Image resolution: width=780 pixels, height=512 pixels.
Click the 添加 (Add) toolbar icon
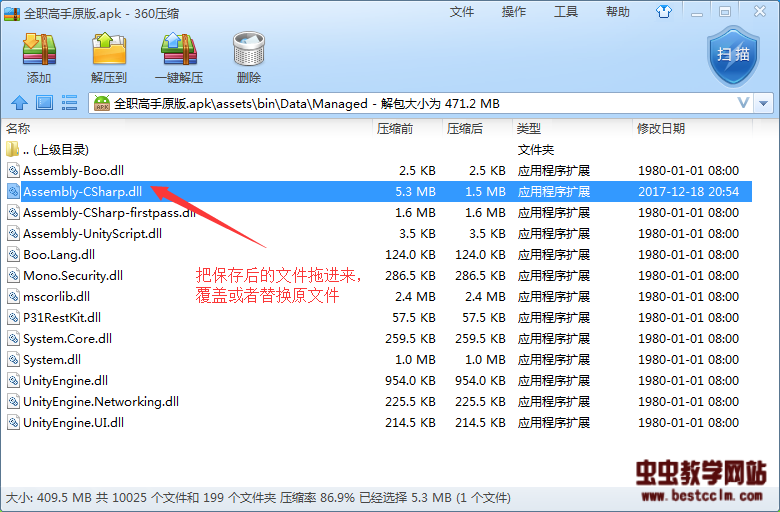tap(39, 50)
